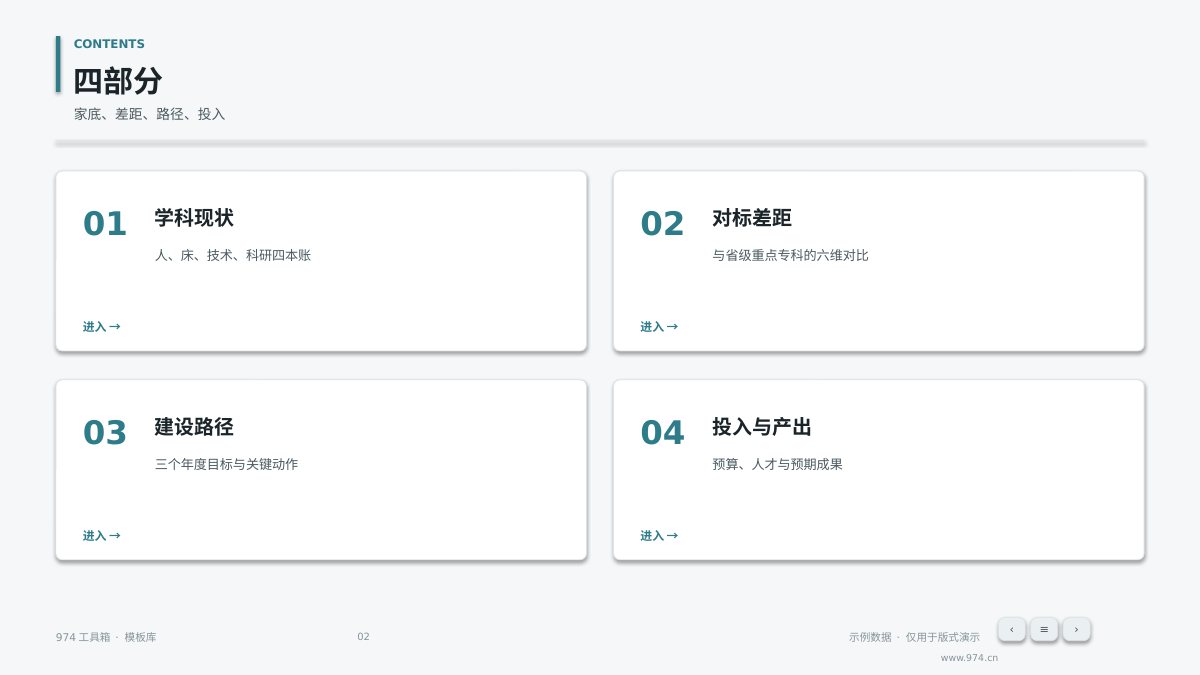Click the page number 02 in the footer
1200x675 pixels.
(x=363, y=637)
